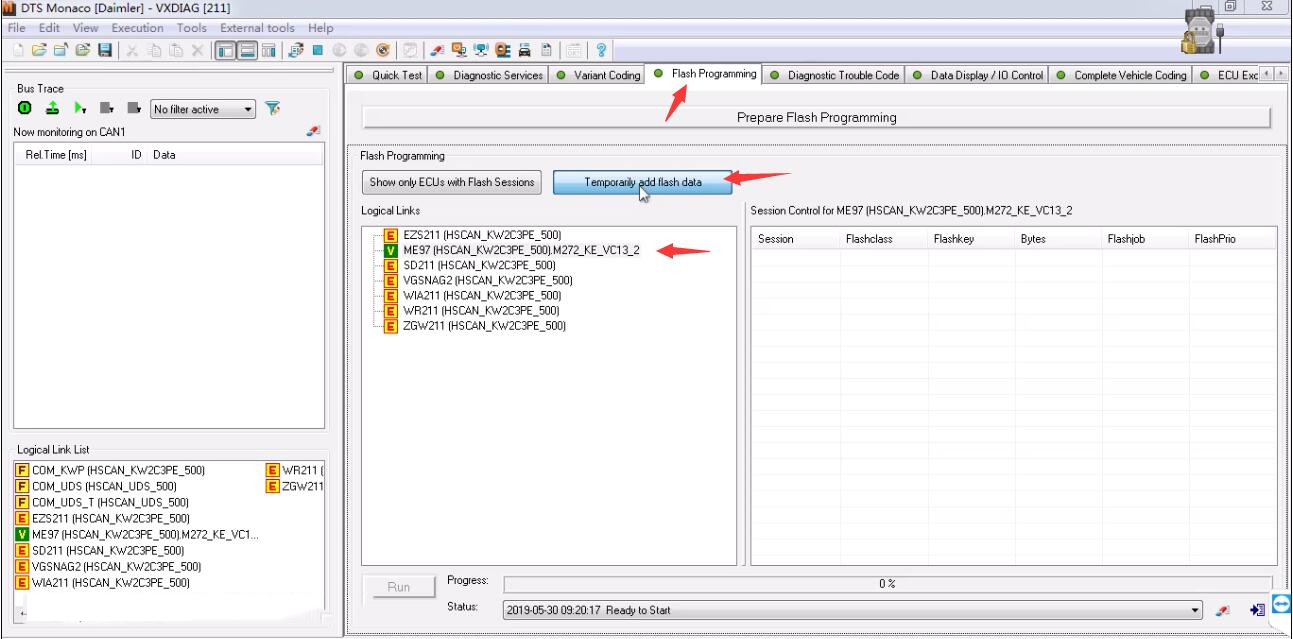Open the File menu
The height and width of the screenshot is (639, 1293).
(18, 27)
